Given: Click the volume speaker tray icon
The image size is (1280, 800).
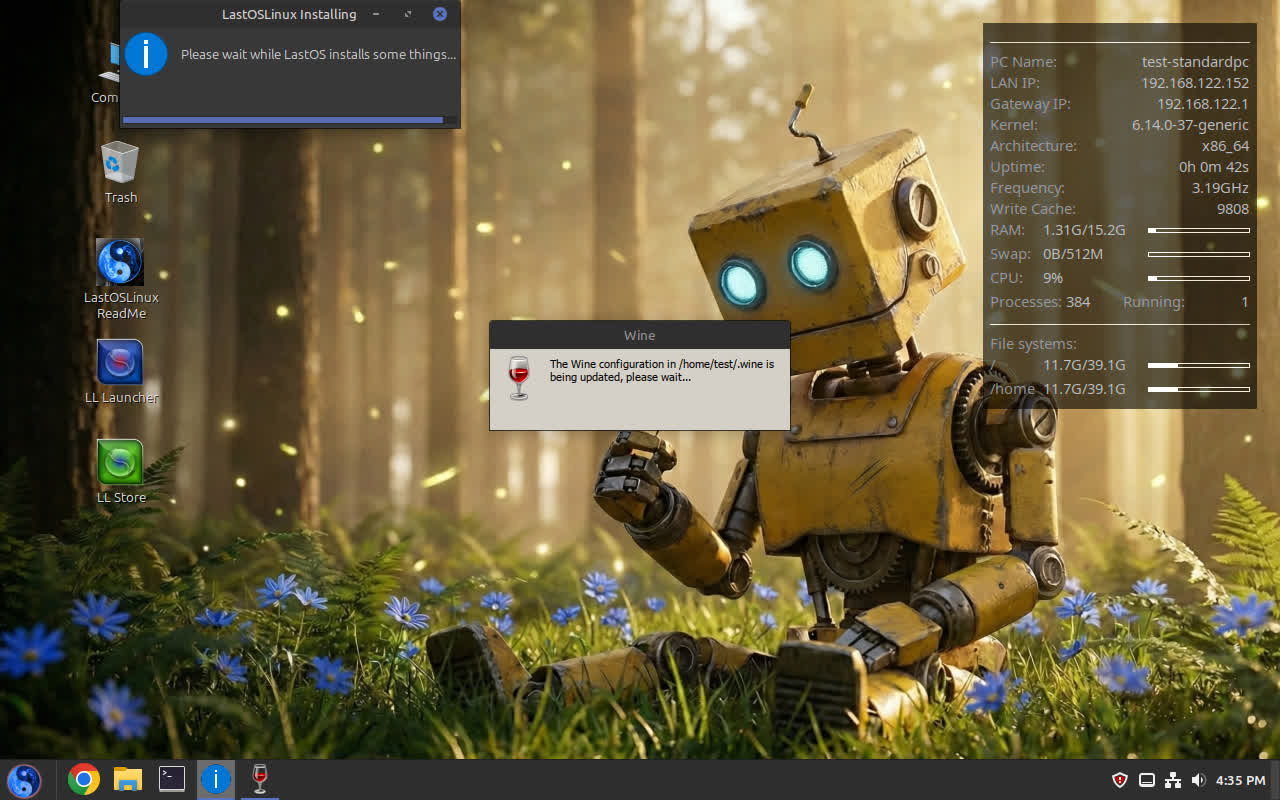Looking at the screenshot, I should tap(1199, 780).
